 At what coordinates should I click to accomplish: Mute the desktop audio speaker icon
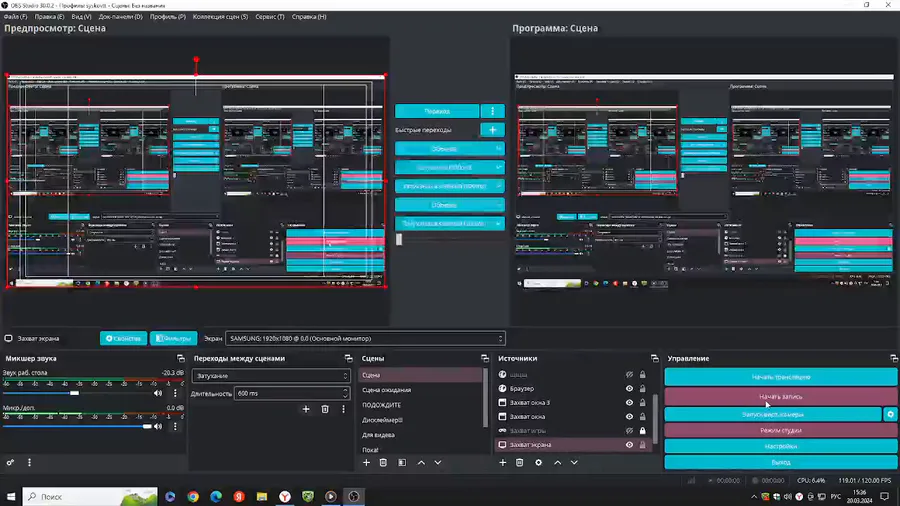(158, 394)
